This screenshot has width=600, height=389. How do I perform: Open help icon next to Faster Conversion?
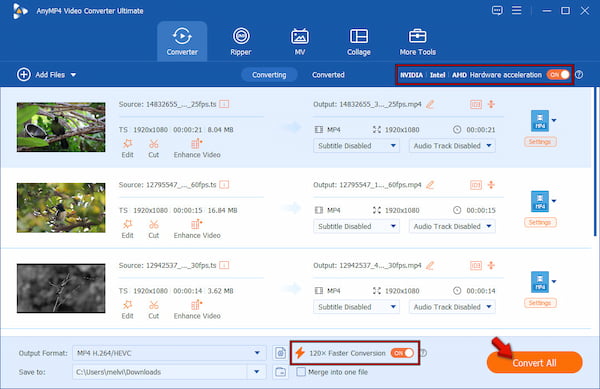coord(423,353)
